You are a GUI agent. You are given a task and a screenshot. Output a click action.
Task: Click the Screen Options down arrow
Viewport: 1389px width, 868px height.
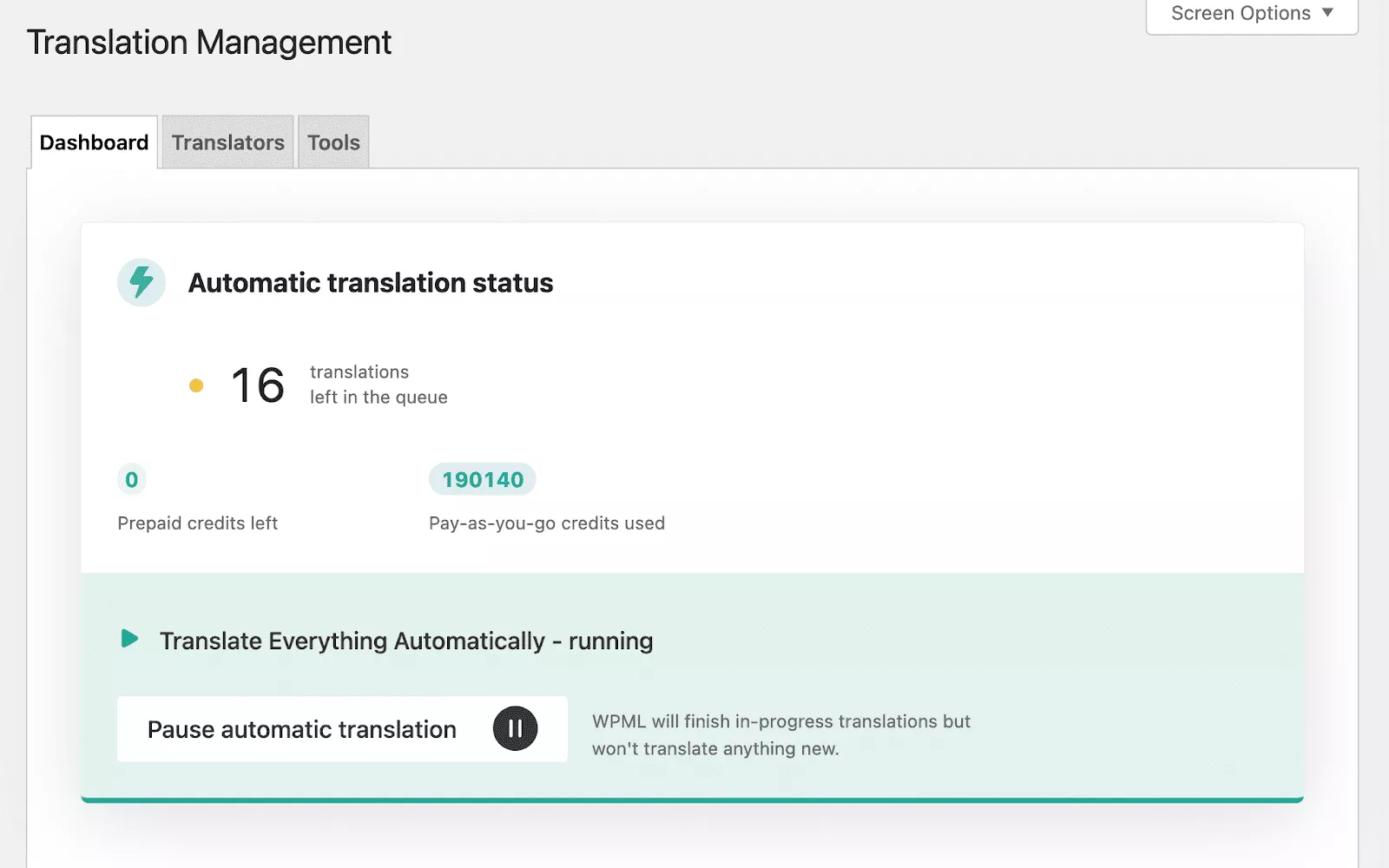(1326, 12)
